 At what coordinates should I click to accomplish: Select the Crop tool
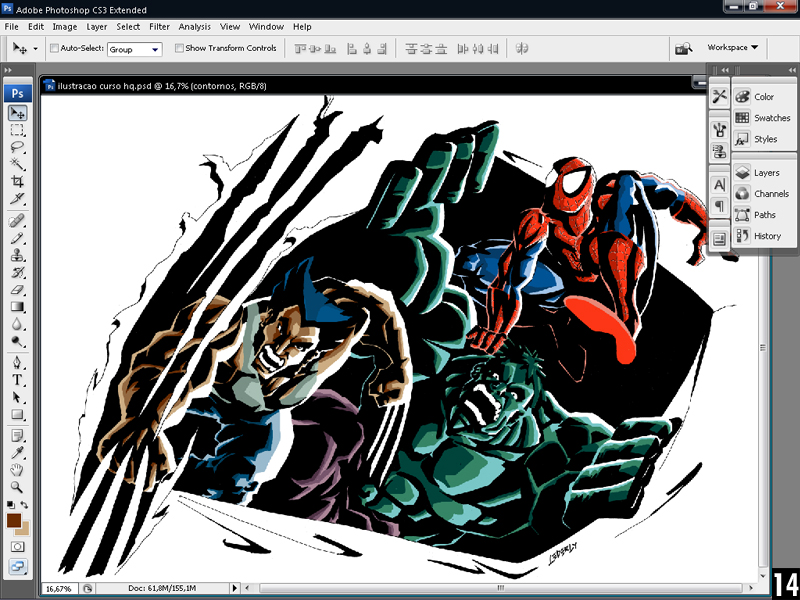pos(18,181)
